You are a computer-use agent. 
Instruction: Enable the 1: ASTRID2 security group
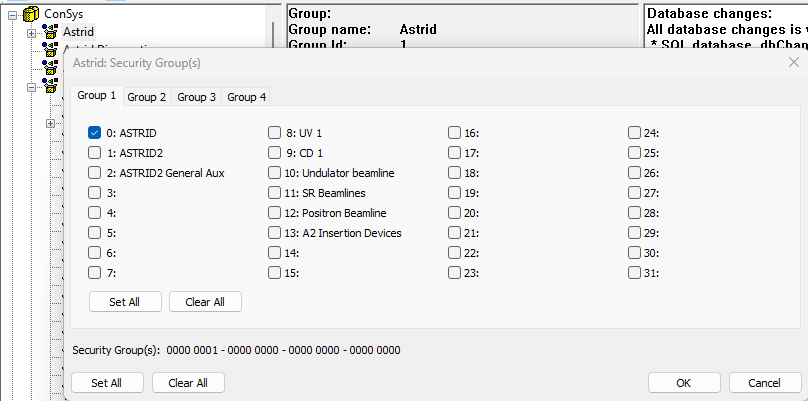tap(95, 153)
